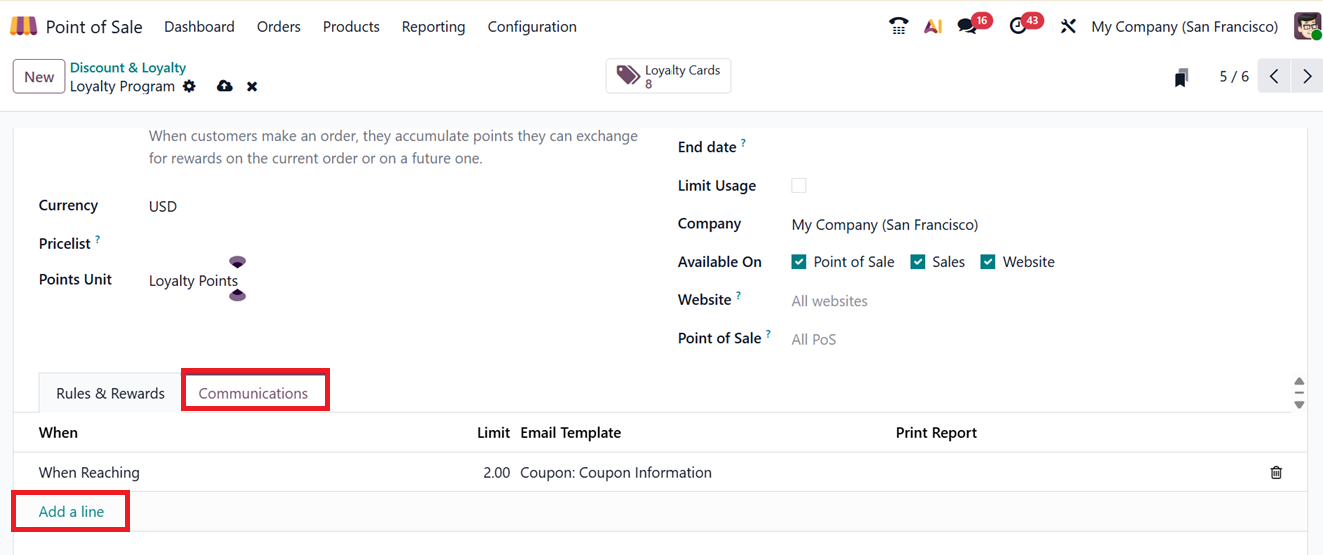The width and height of the screenshot is (1323, 555).
Task: Click the Add a line link
Action: 71,512
